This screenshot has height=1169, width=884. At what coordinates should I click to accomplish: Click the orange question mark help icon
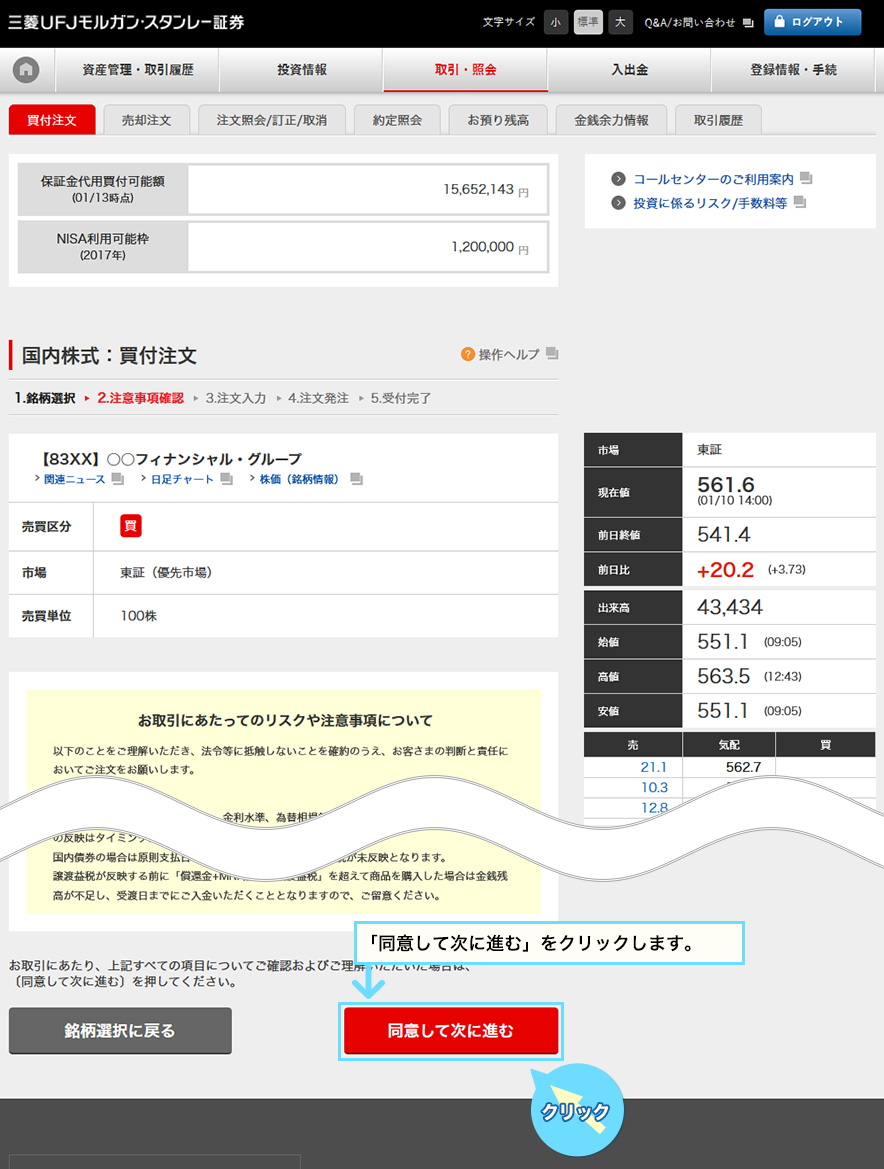point(467,354)
